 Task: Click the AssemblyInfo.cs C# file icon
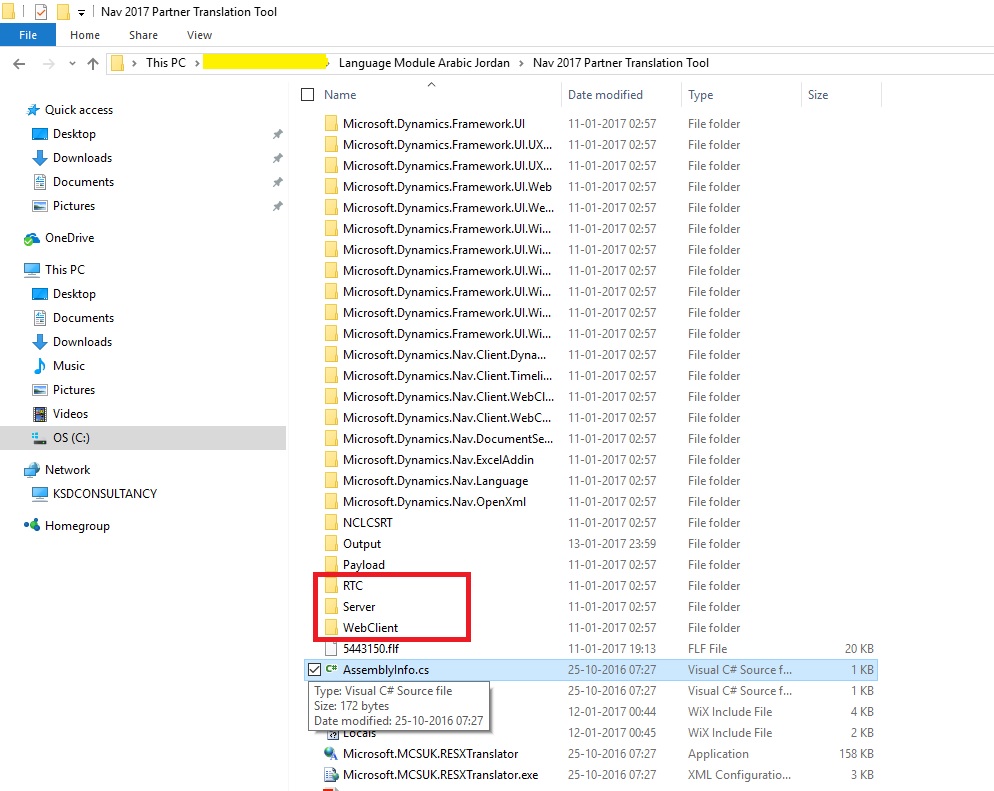tap(331, 669)
